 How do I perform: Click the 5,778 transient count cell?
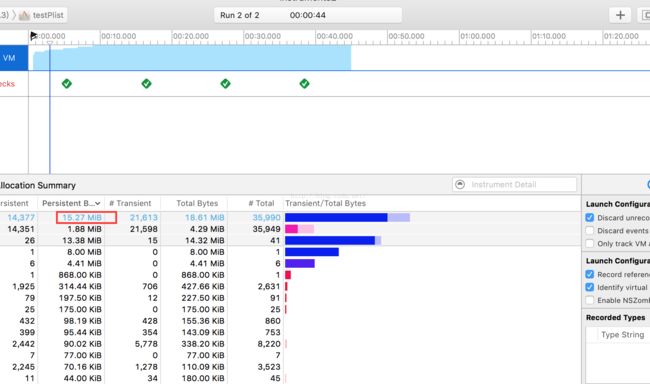pyautogui.click(x=146, y=344)
